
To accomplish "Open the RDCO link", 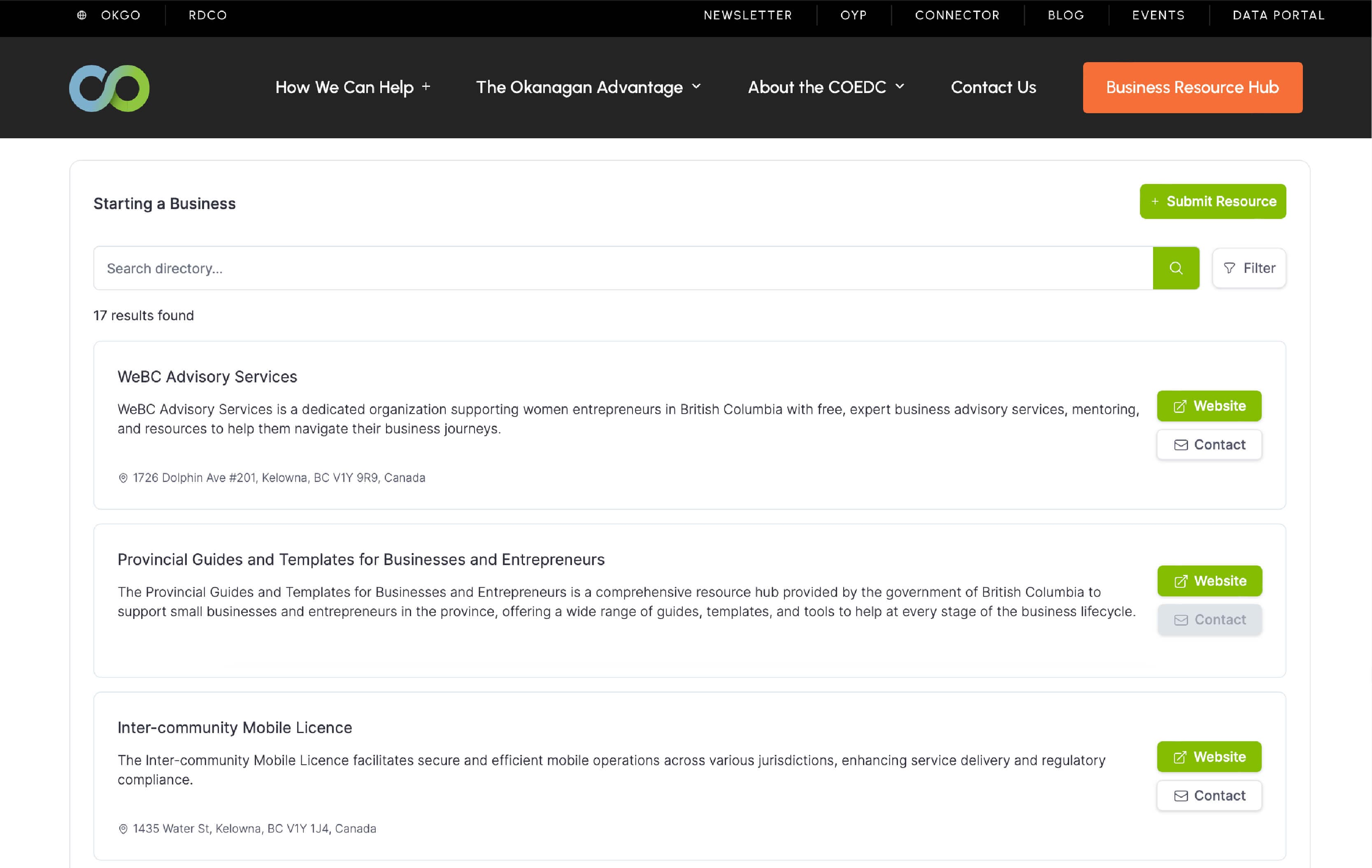I will coord(208,15).
